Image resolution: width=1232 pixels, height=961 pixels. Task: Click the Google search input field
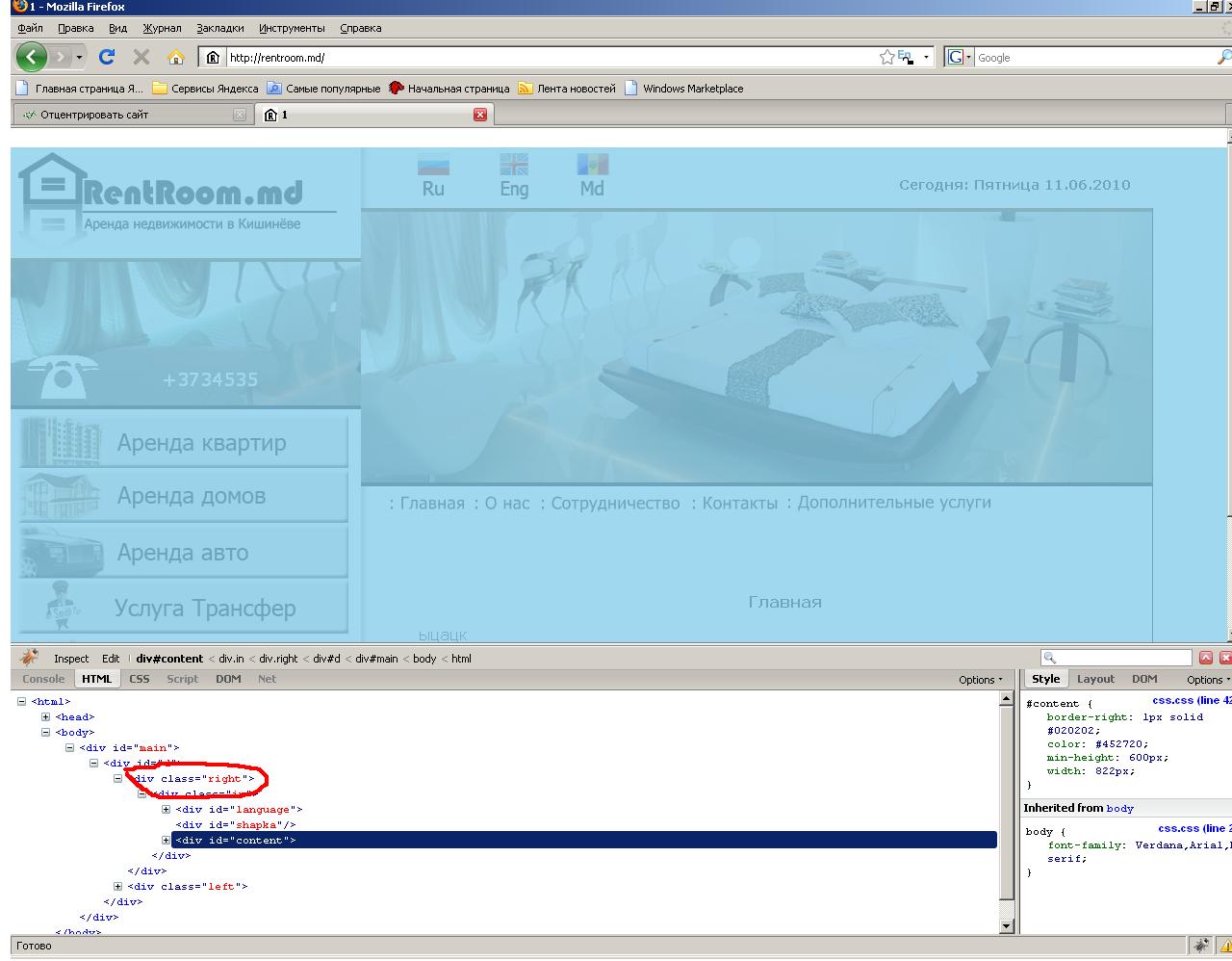point(1094,58)
